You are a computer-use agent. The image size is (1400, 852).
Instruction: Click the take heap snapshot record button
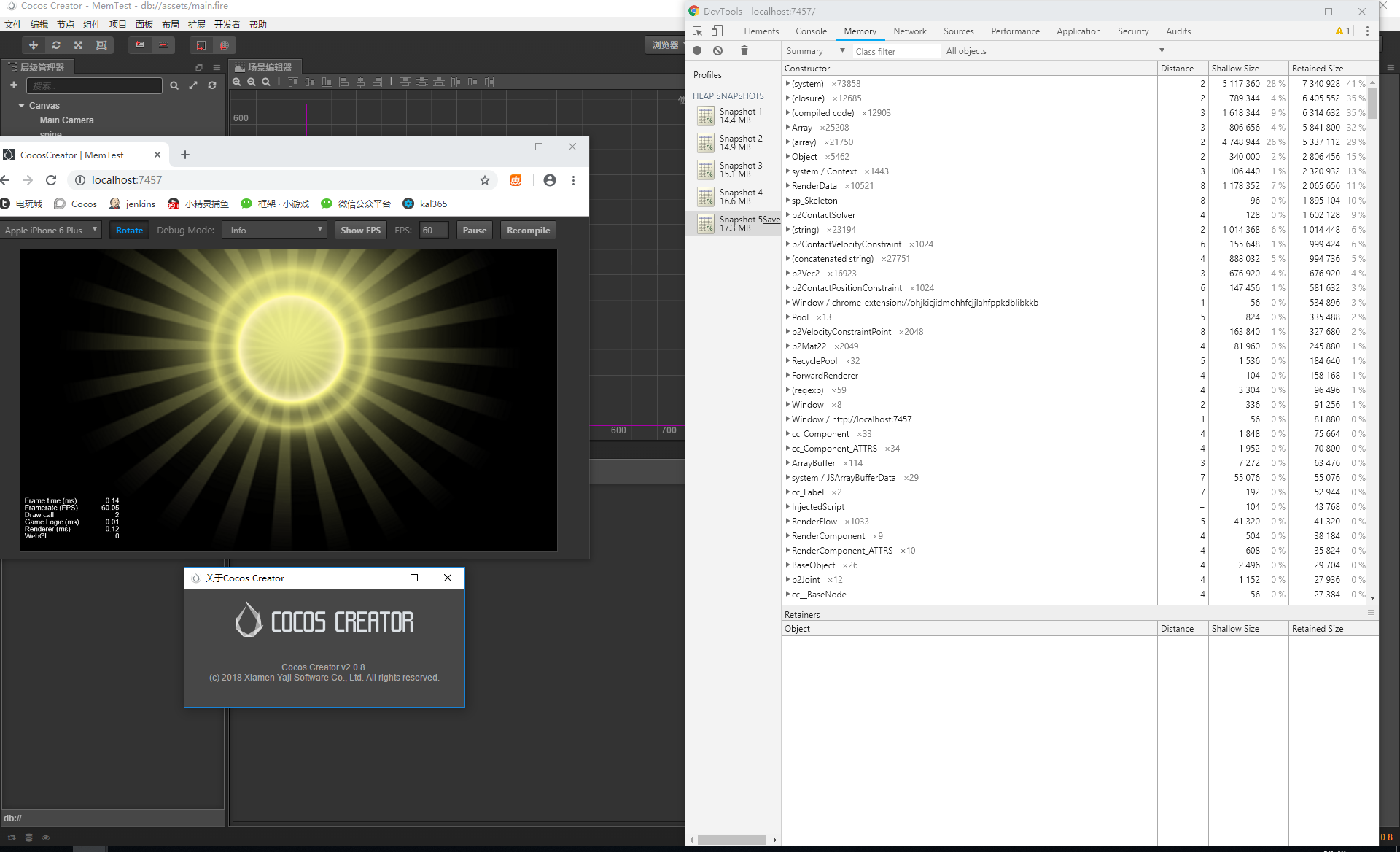(x=697, y=50)
